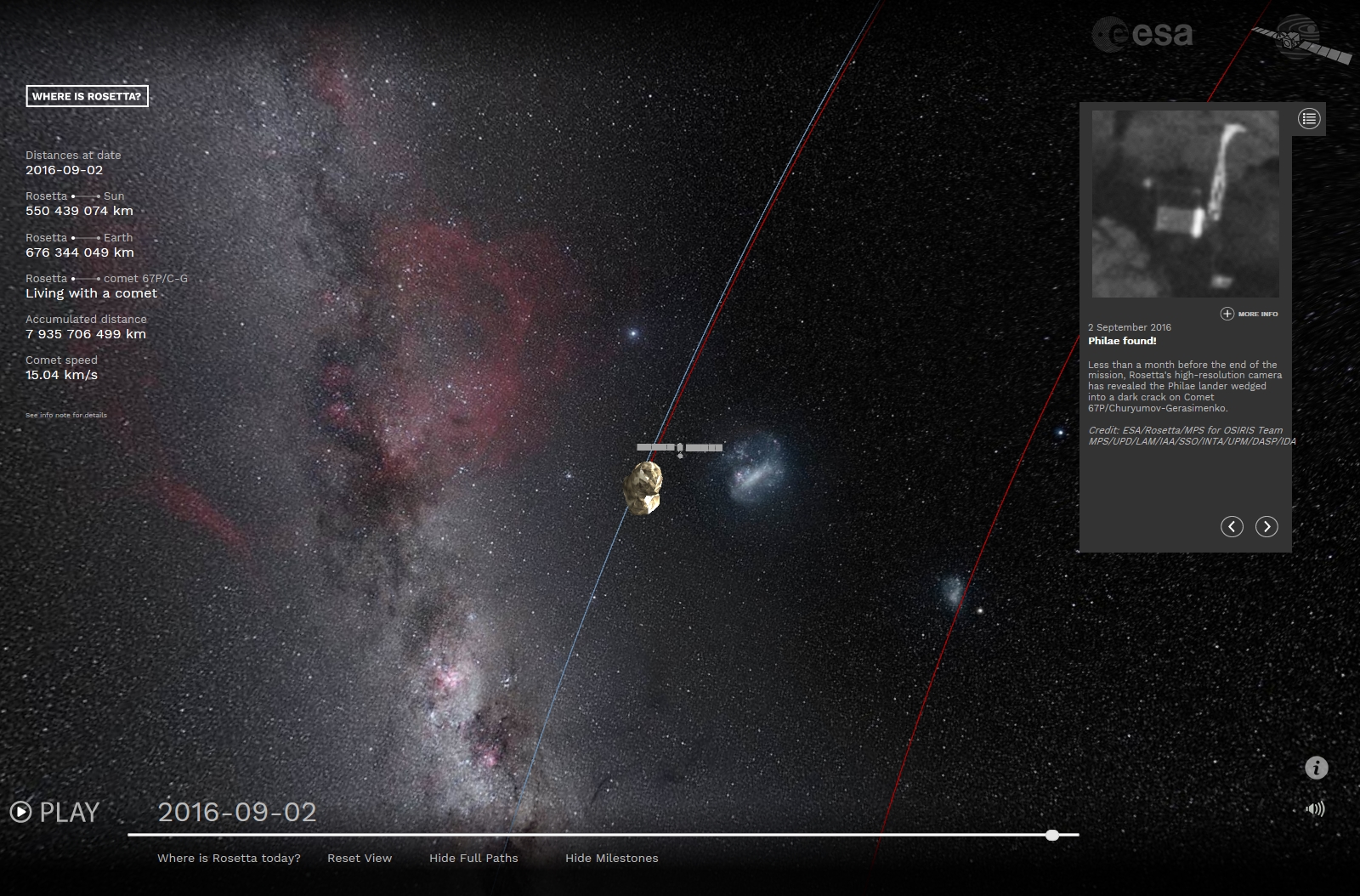The image size is (1360, 896).
Task: Go to previous milestone arrow
Action: click(1232, 527)
